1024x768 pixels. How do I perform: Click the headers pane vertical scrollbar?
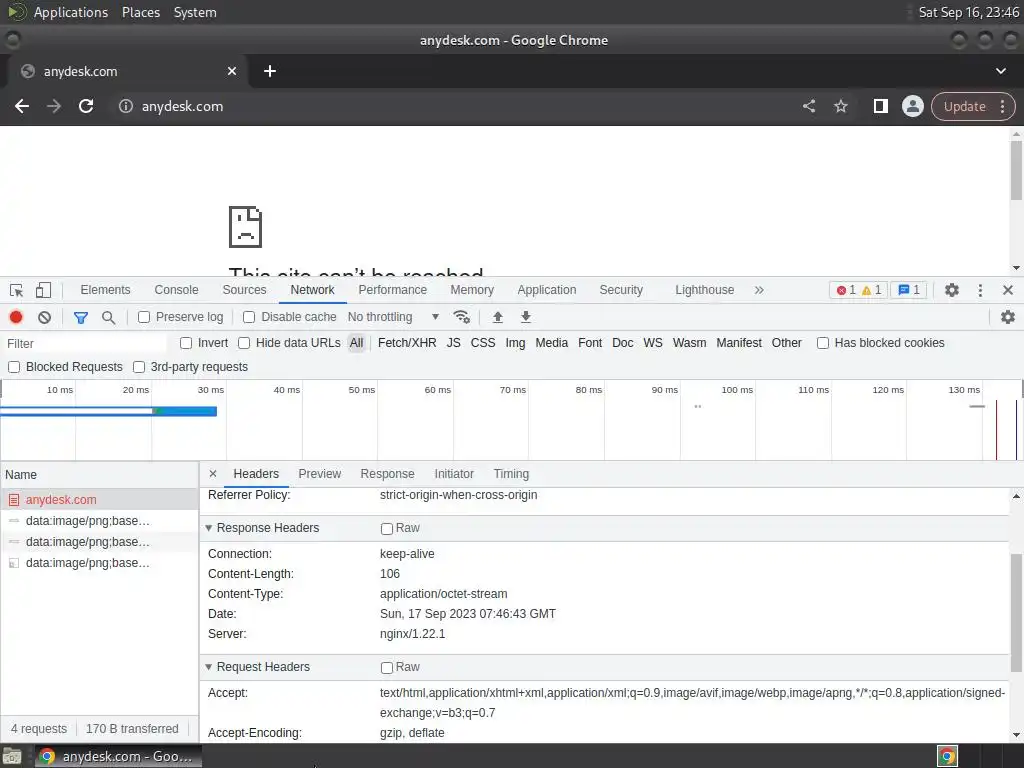point(1016,611)
